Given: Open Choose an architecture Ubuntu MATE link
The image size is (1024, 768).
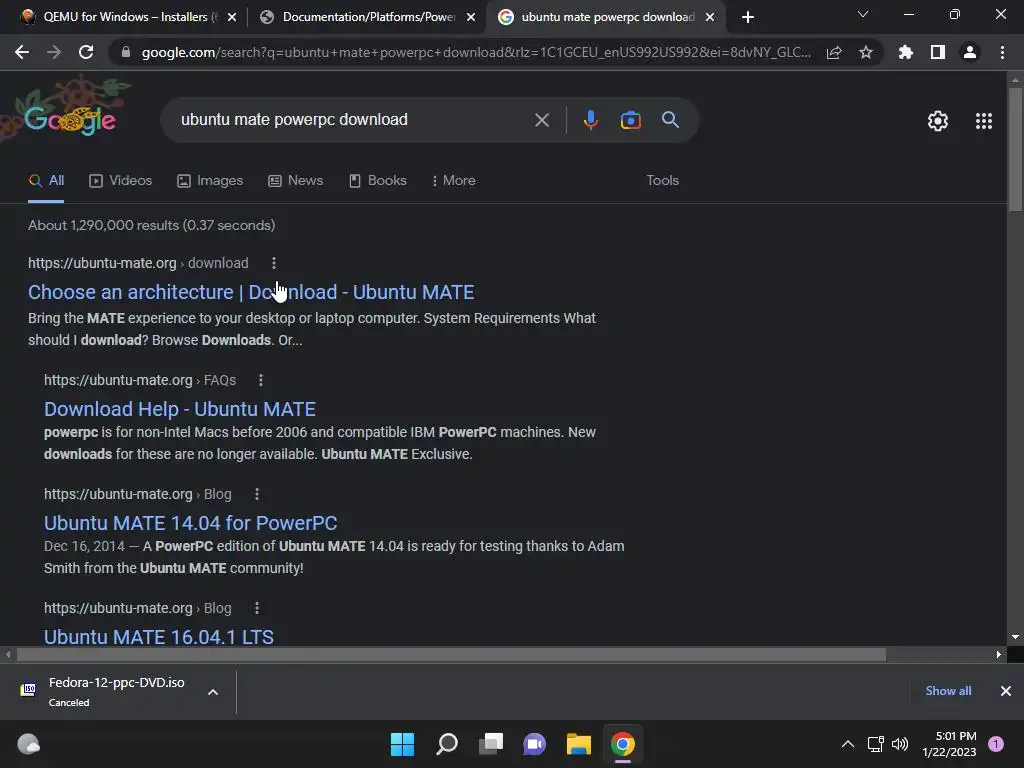Looking at the screenshot, I should (251, 292).
